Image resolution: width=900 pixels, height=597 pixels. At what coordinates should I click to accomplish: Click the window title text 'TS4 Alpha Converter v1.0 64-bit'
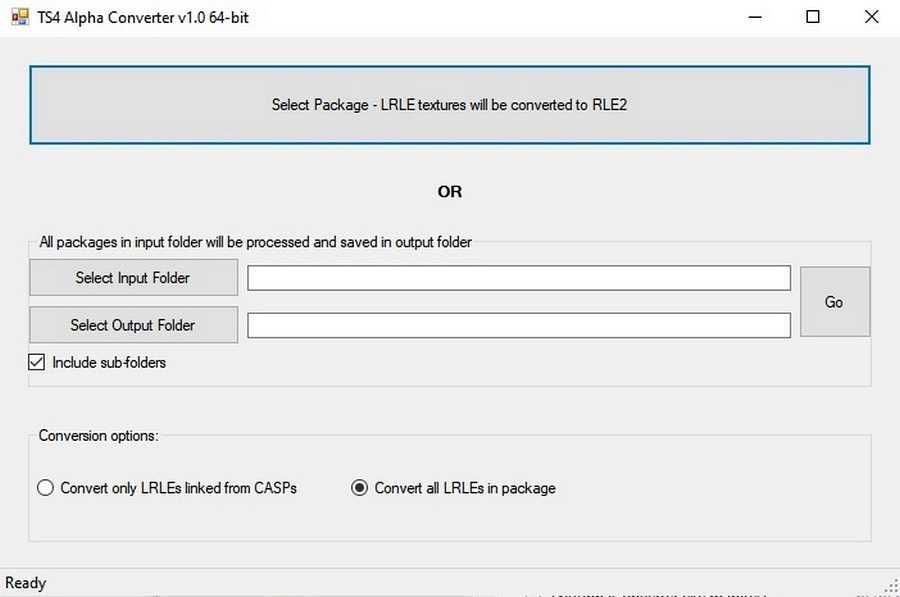143,18
